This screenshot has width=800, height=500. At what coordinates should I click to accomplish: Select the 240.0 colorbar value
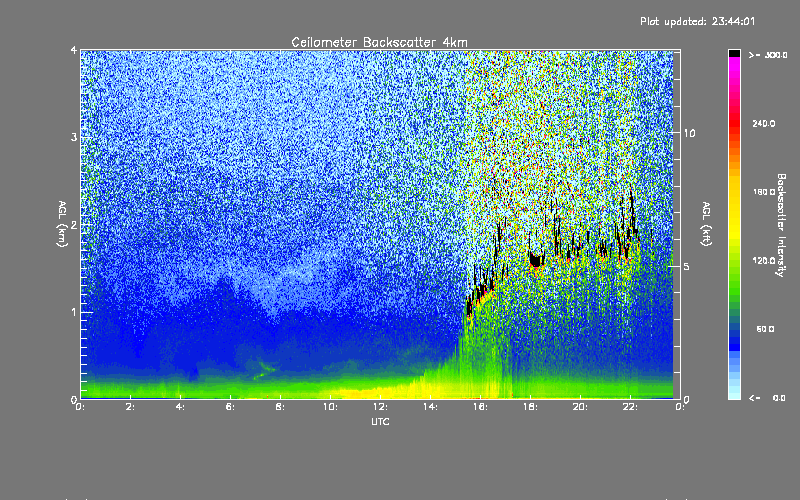click(764, 123)
